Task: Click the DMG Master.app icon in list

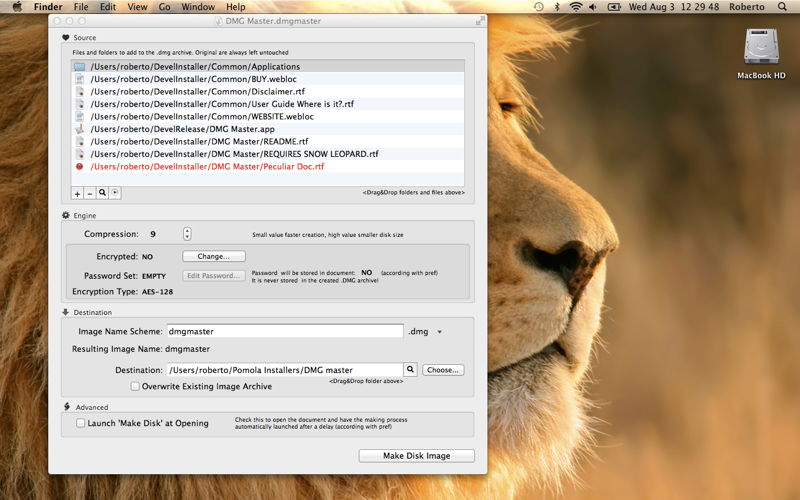Action: (x=80, y=129)
